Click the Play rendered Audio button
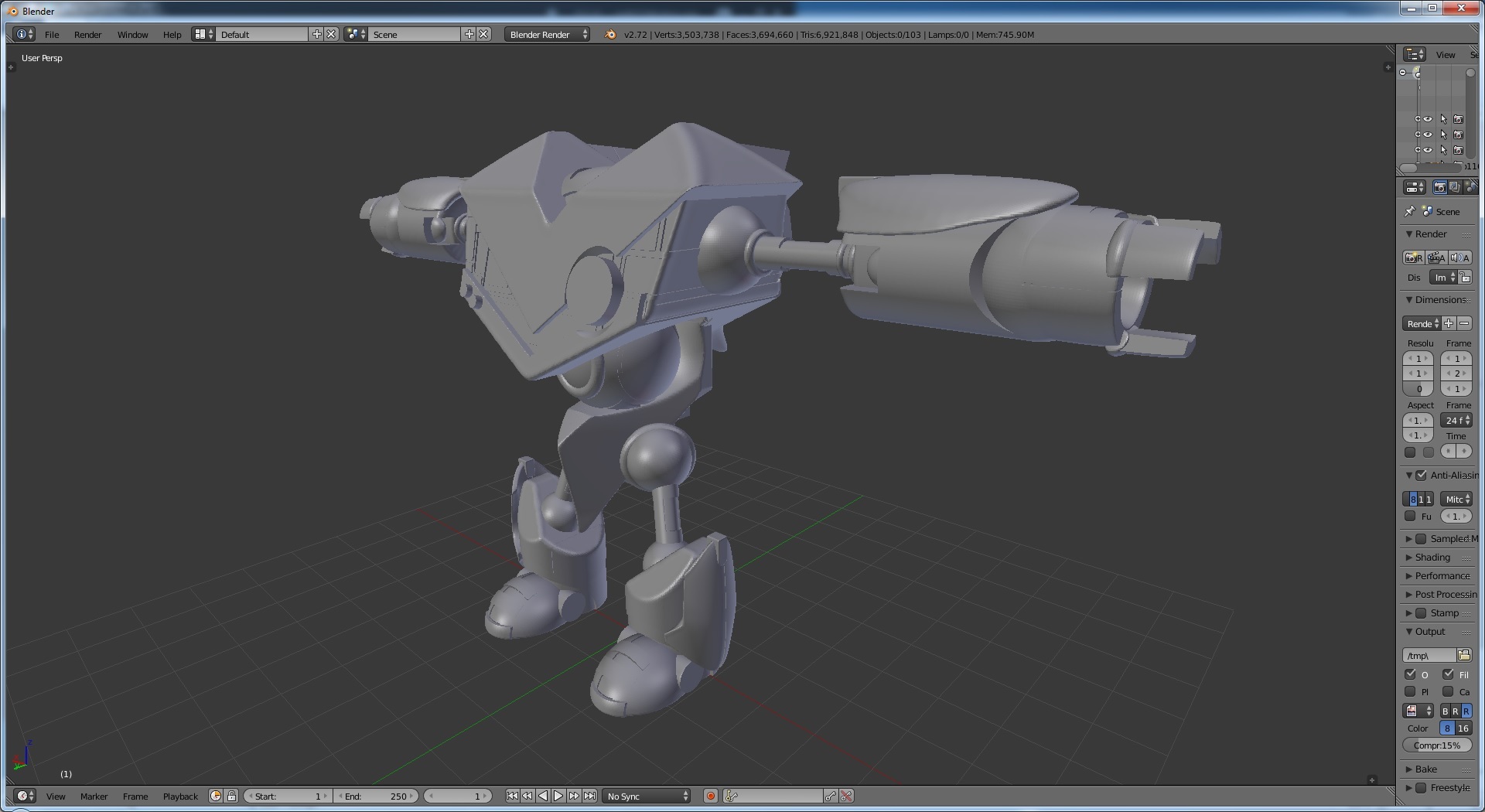 point(1460,258)
